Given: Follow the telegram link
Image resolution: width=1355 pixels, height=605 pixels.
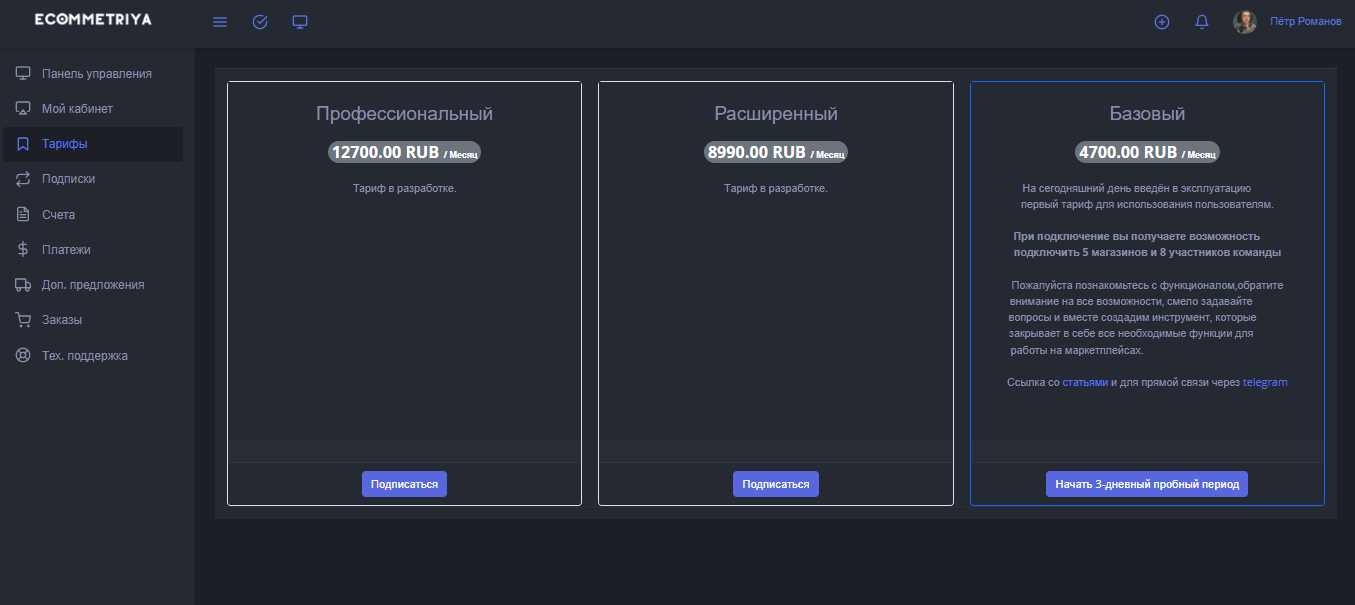Looking at the screenshot, I should pos(1265,383).
